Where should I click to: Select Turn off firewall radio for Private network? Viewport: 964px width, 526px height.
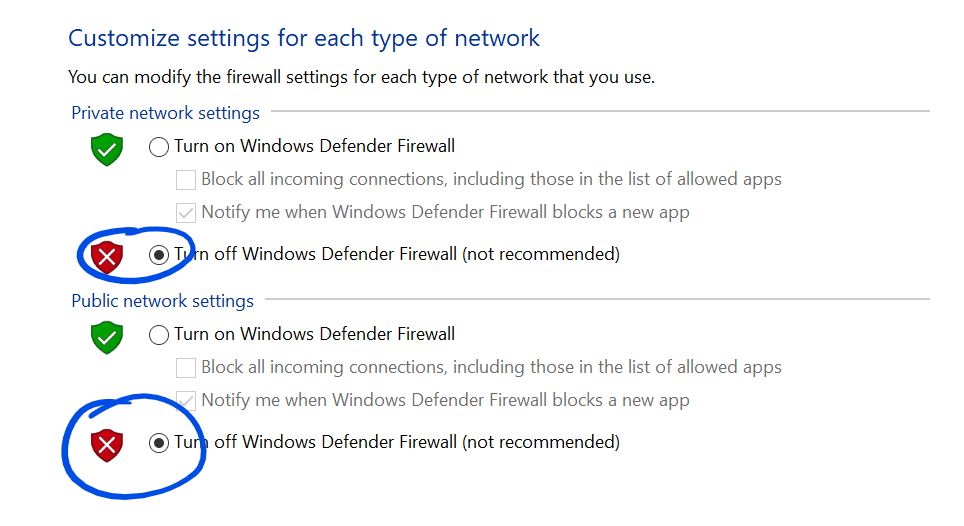159,255
